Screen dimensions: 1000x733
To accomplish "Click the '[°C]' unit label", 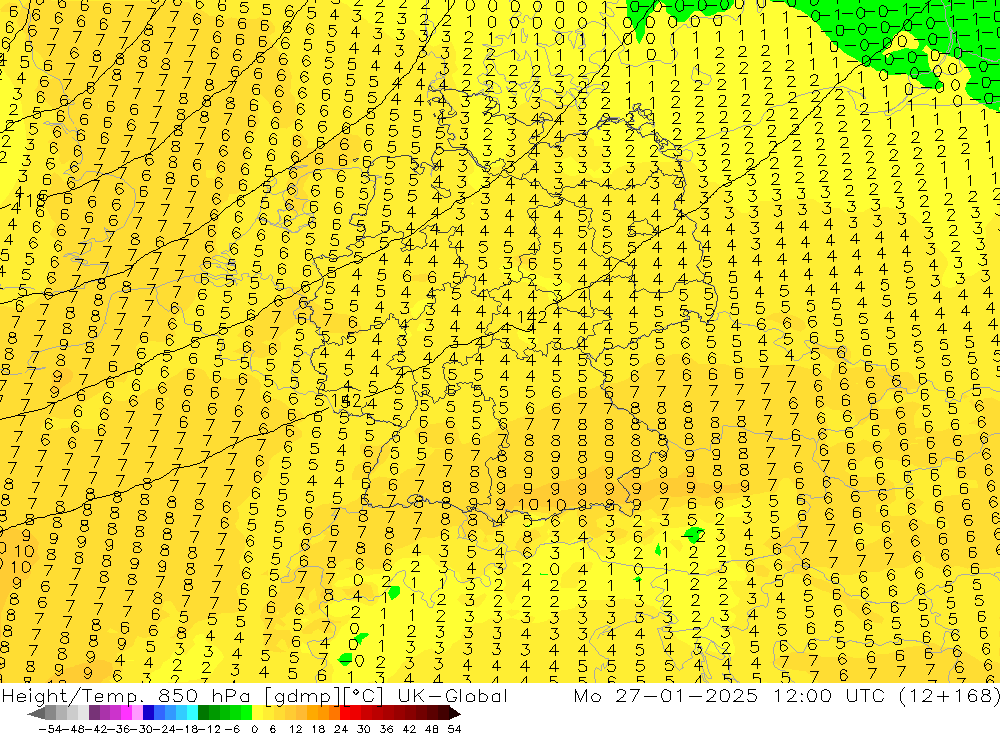I will click(x=364, y=696).
